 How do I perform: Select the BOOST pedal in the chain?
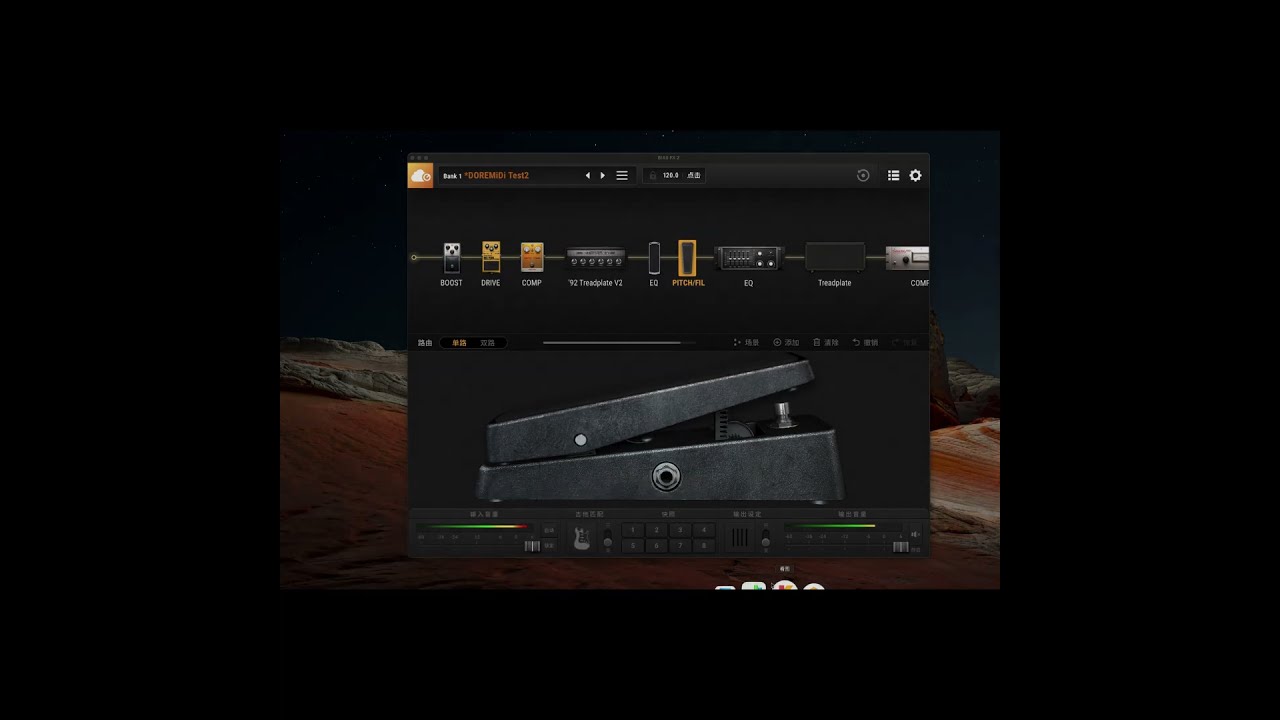pos(452,257)
